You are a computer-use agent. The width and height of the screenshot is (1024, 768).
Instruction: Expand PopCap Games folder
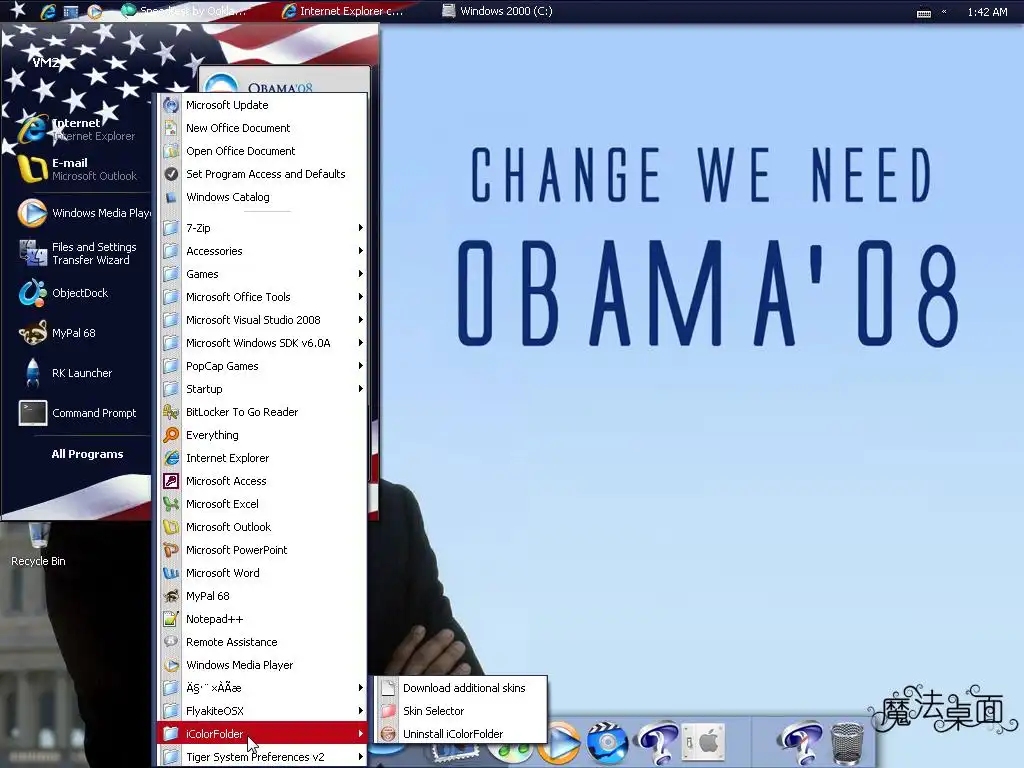coord(263,366)
